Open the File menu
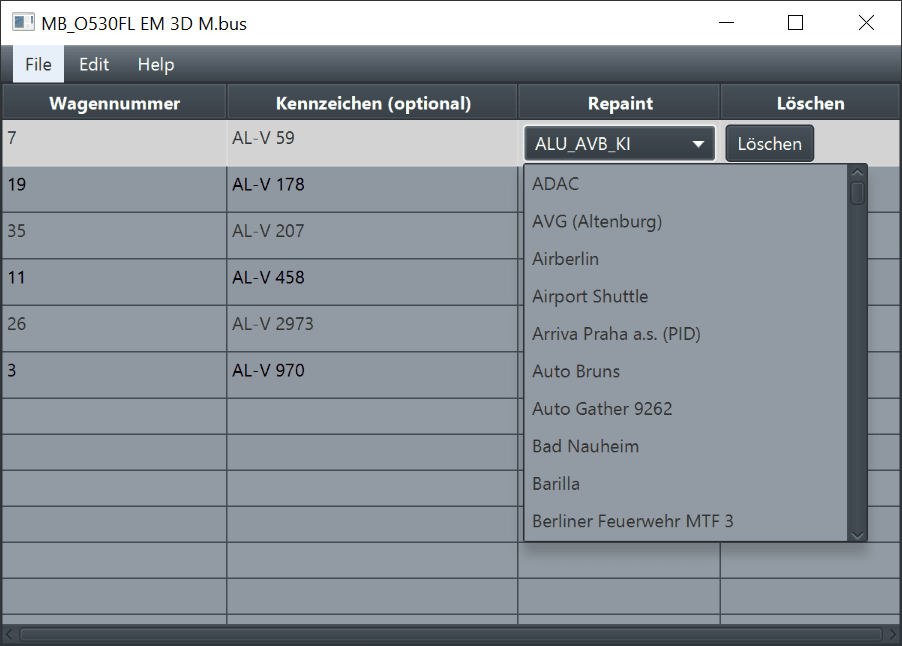This screenshot has height=646, width=902. point(38,64)
